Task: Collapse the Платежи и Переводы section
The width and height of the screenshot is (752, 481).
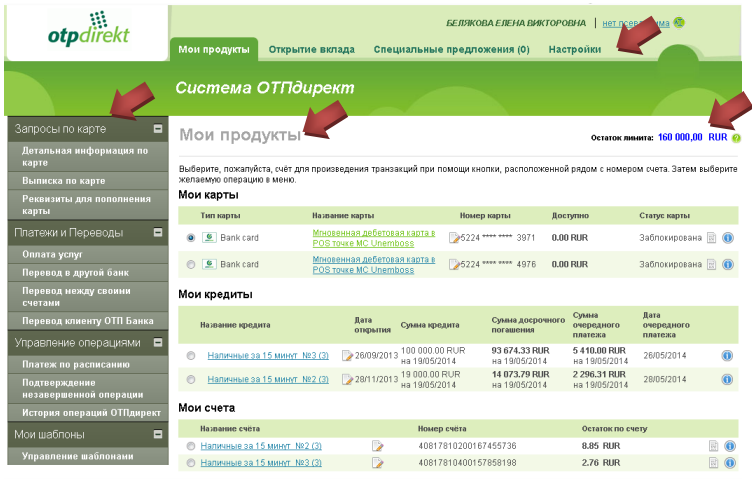Action: click(158, 233)
